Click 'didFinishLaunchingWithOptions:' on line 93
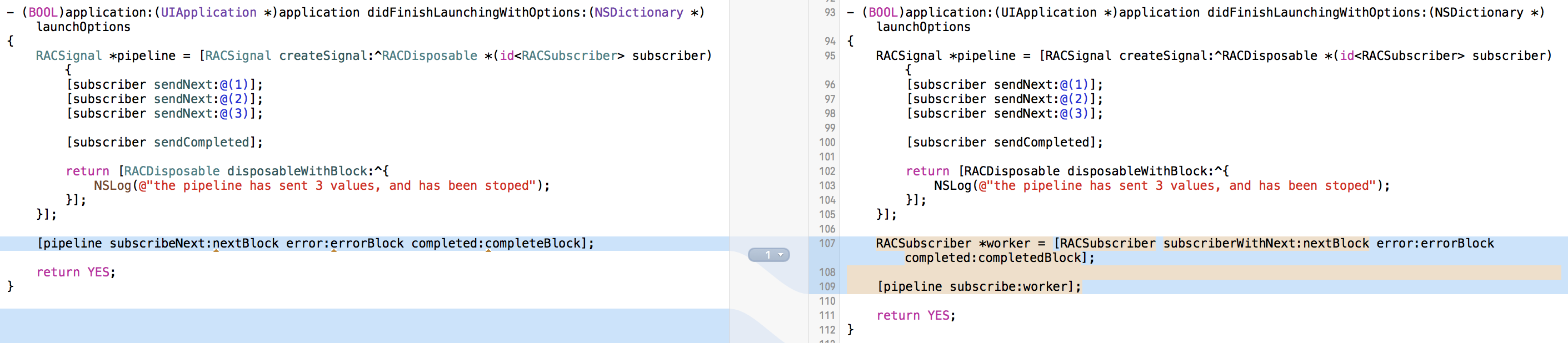 [1317, 12]
